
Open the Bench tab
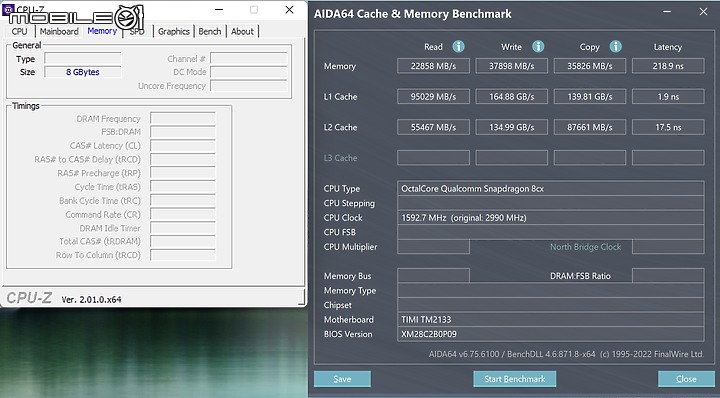pos(210,31)
